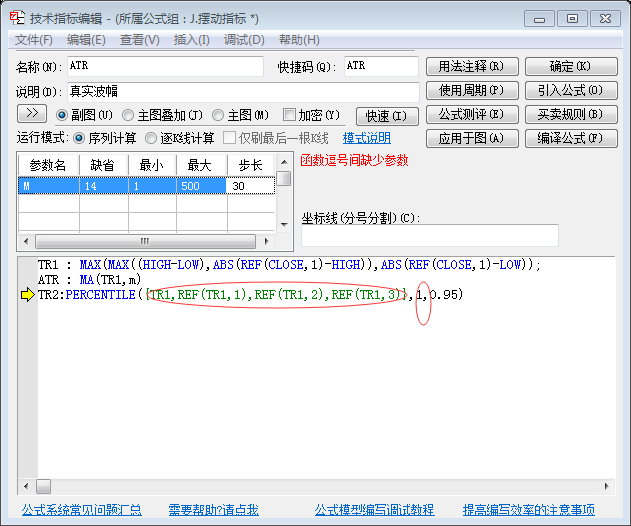Select the 主图叠加 radio option
Image resolution: width=631 pixels, height=526 pixels.
[x=128, y=116]
